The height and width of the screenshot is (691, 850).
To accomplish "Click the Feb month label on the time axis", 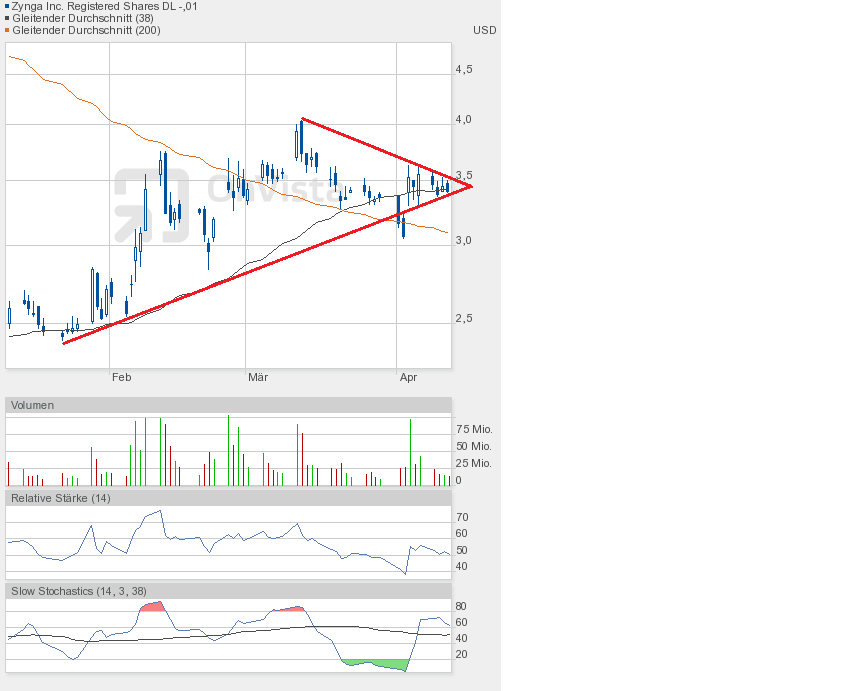I will tap(121, 377).
